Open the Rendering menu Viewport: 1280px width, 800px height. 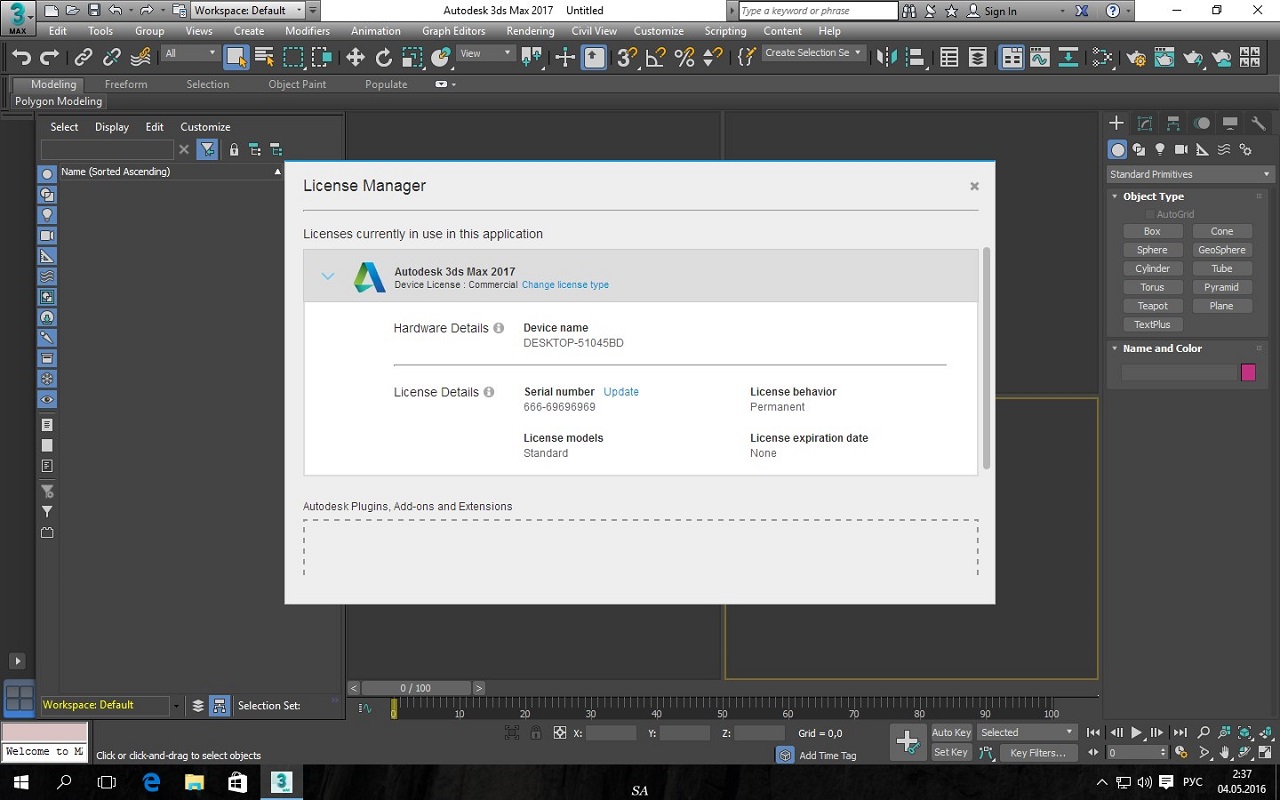tap(530, 31)
